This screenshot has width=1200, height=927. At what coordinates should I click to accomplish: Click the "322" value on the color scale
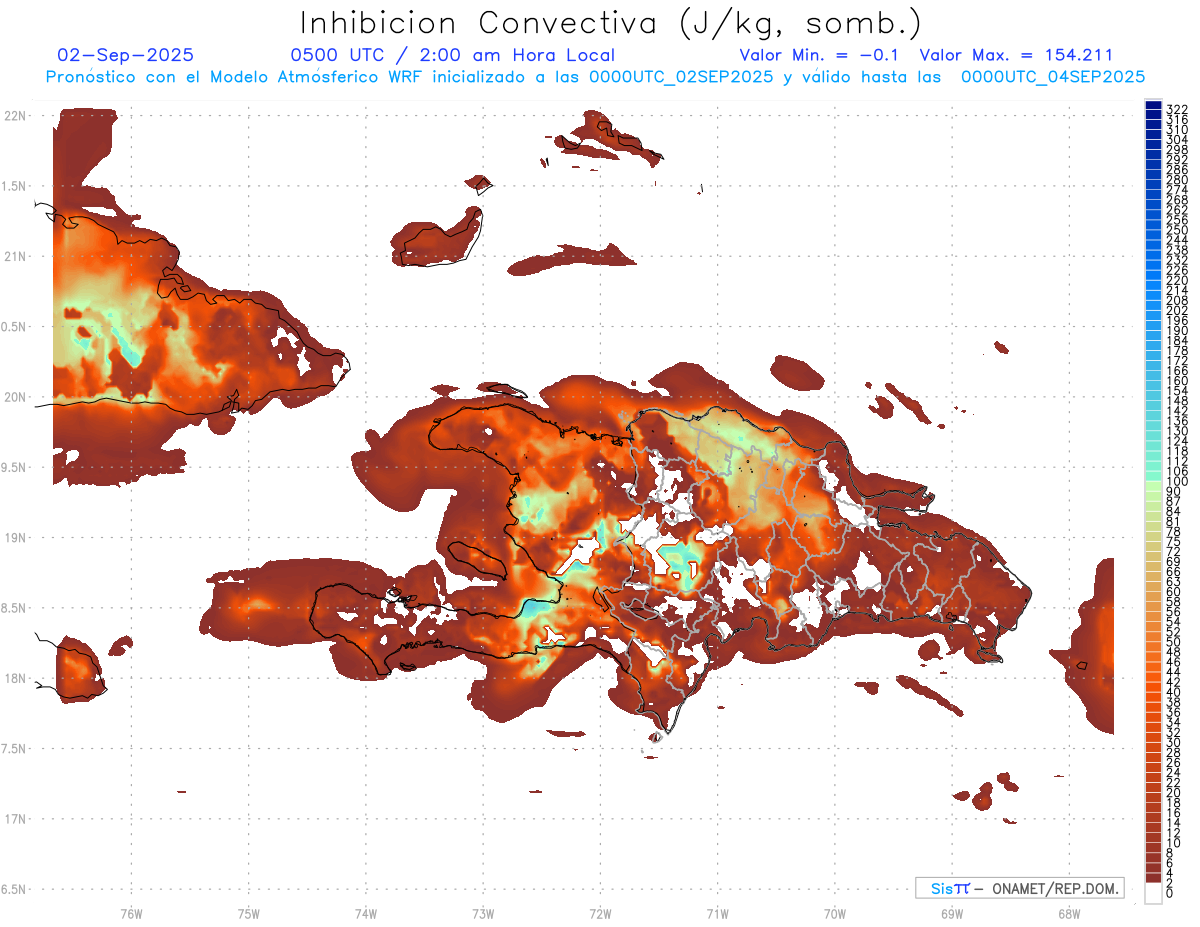(x=1176, y=109)
